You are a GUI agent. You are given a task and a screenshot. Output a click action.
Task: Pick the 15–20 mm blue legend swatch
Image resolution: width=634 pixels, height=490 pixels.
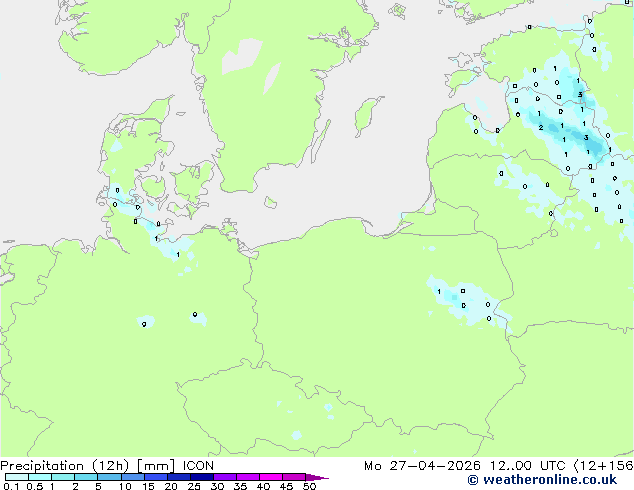tap(156, 477)
